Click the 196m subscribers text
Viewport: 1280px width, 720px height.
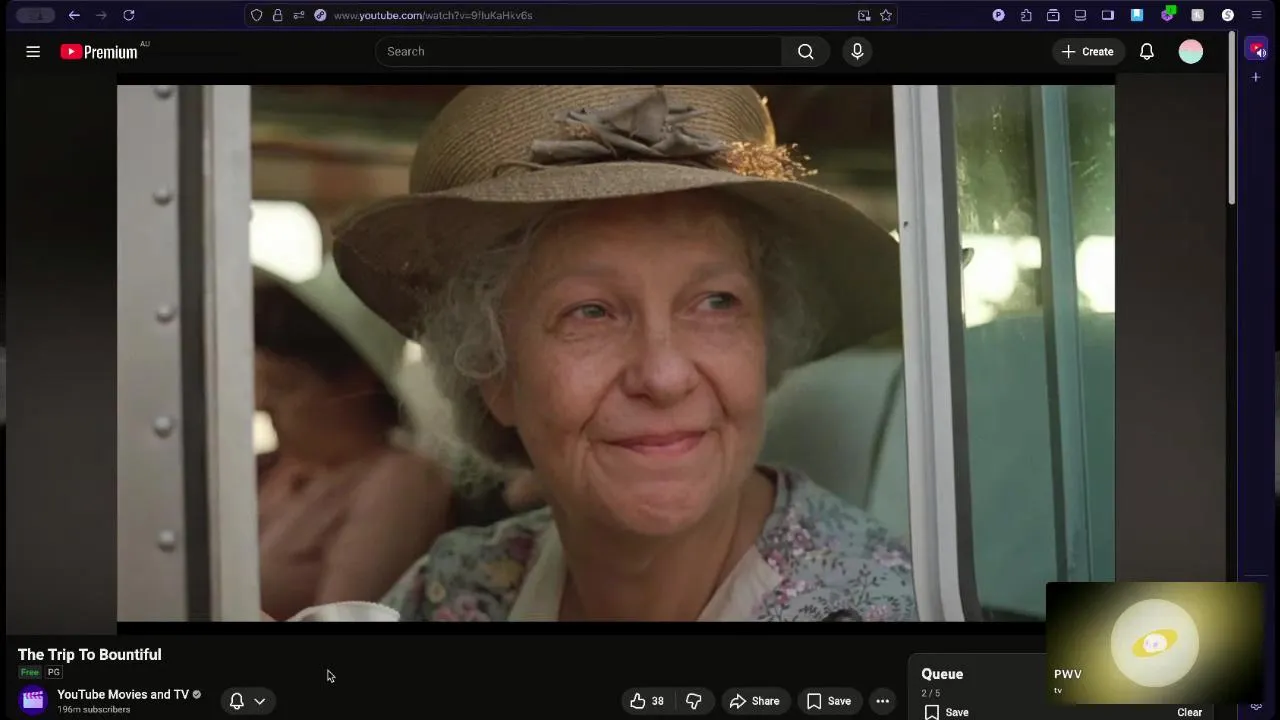(94, 709)
